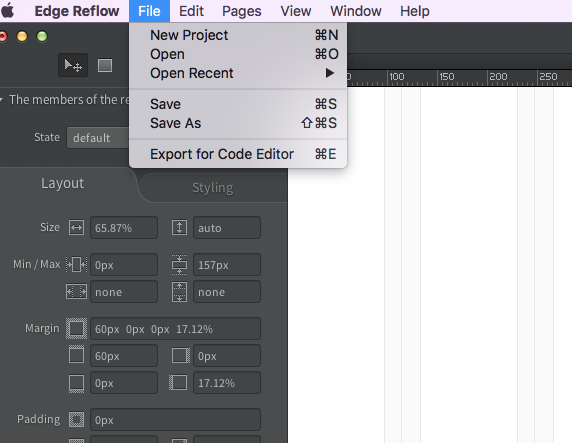572x443 pixels.
Task: Click the top margin icon
Action: pos(76,355)
